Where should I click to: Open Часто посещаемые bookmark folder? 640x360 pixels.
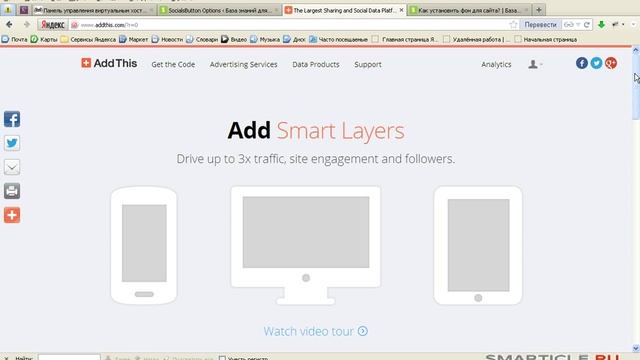tap(338, 40)
